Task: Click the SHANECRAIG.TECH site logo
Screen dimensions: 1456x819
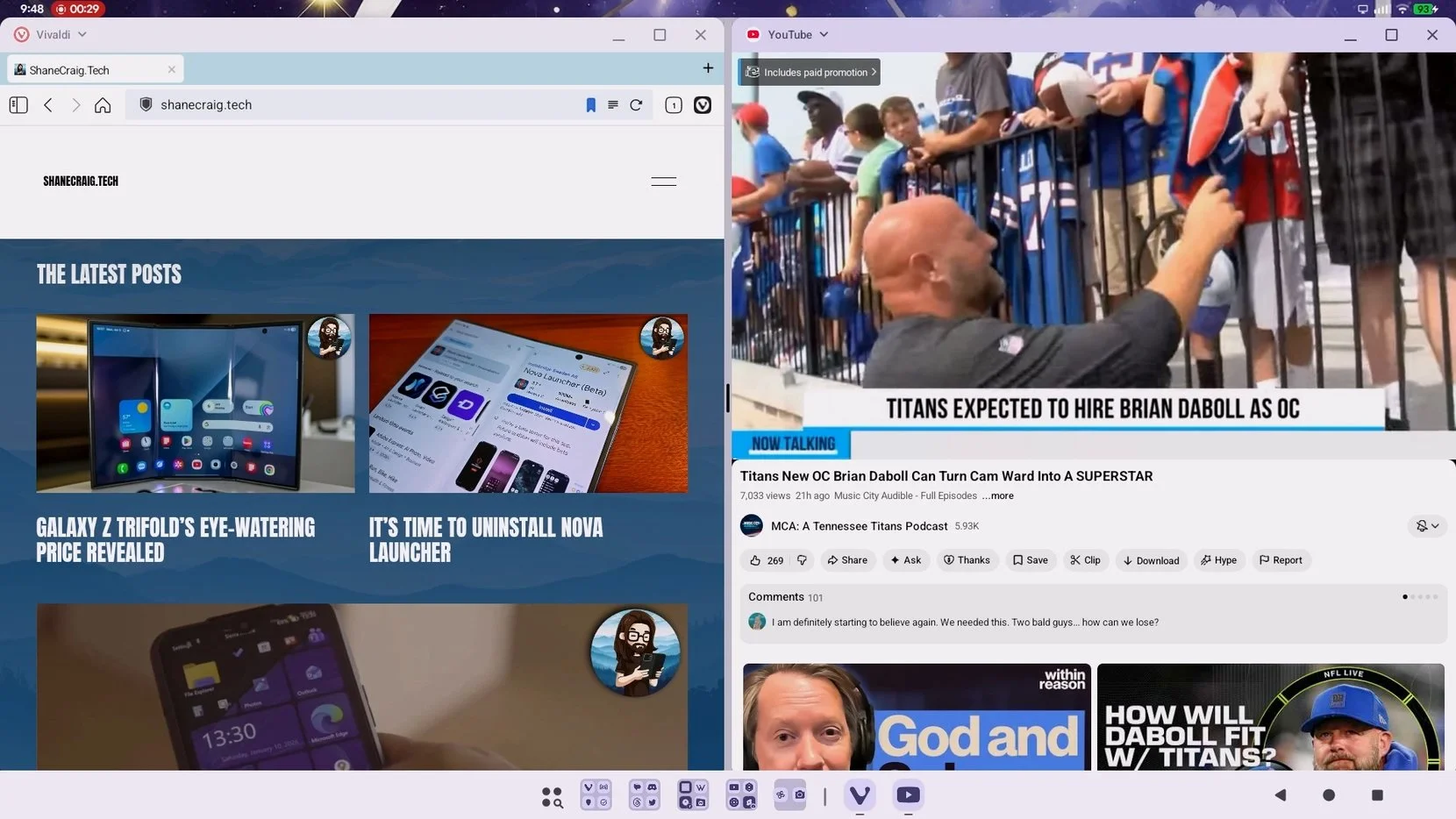Action: click(81, 182)
